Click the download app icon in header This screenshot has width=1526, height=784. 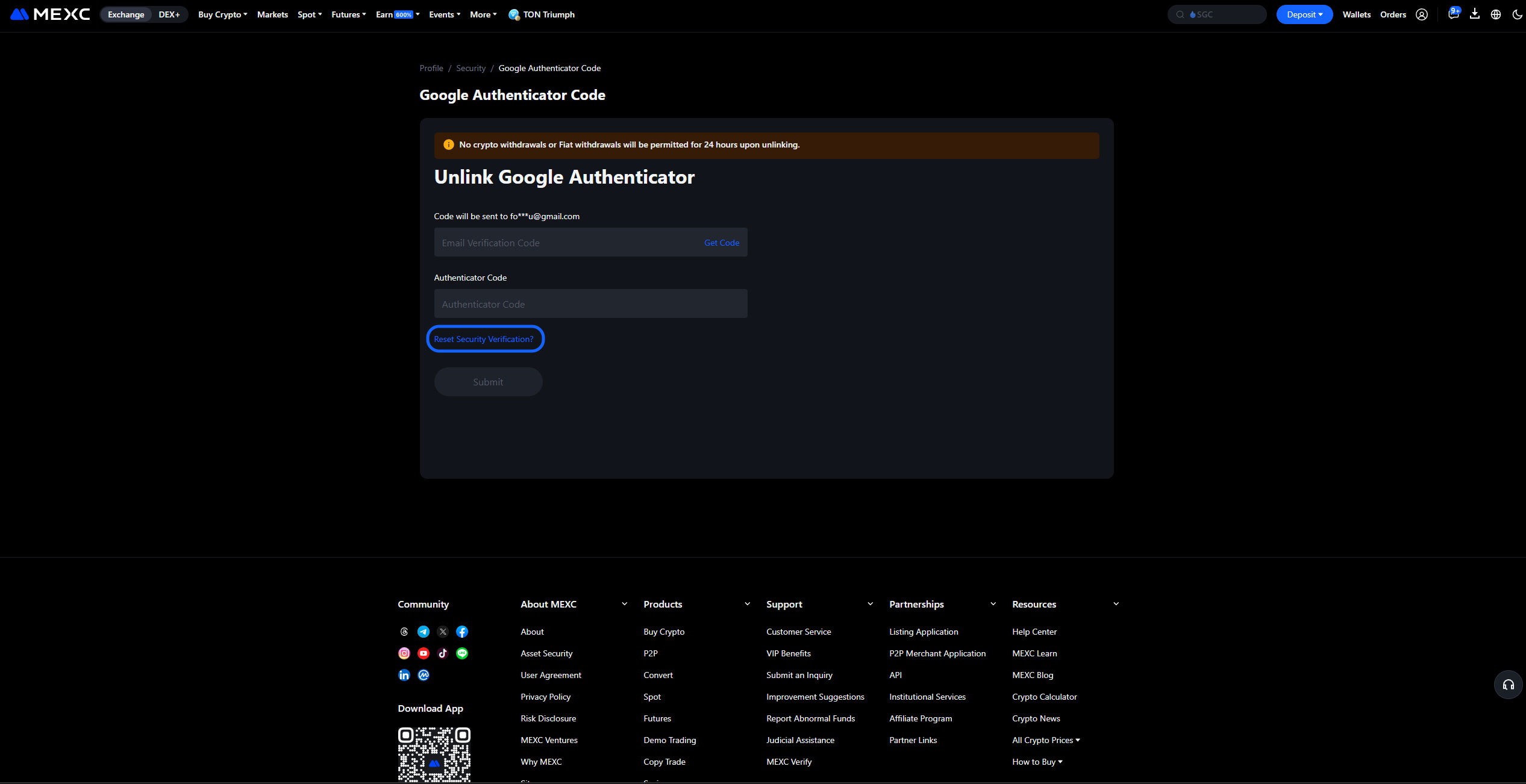coord(1475,14)
